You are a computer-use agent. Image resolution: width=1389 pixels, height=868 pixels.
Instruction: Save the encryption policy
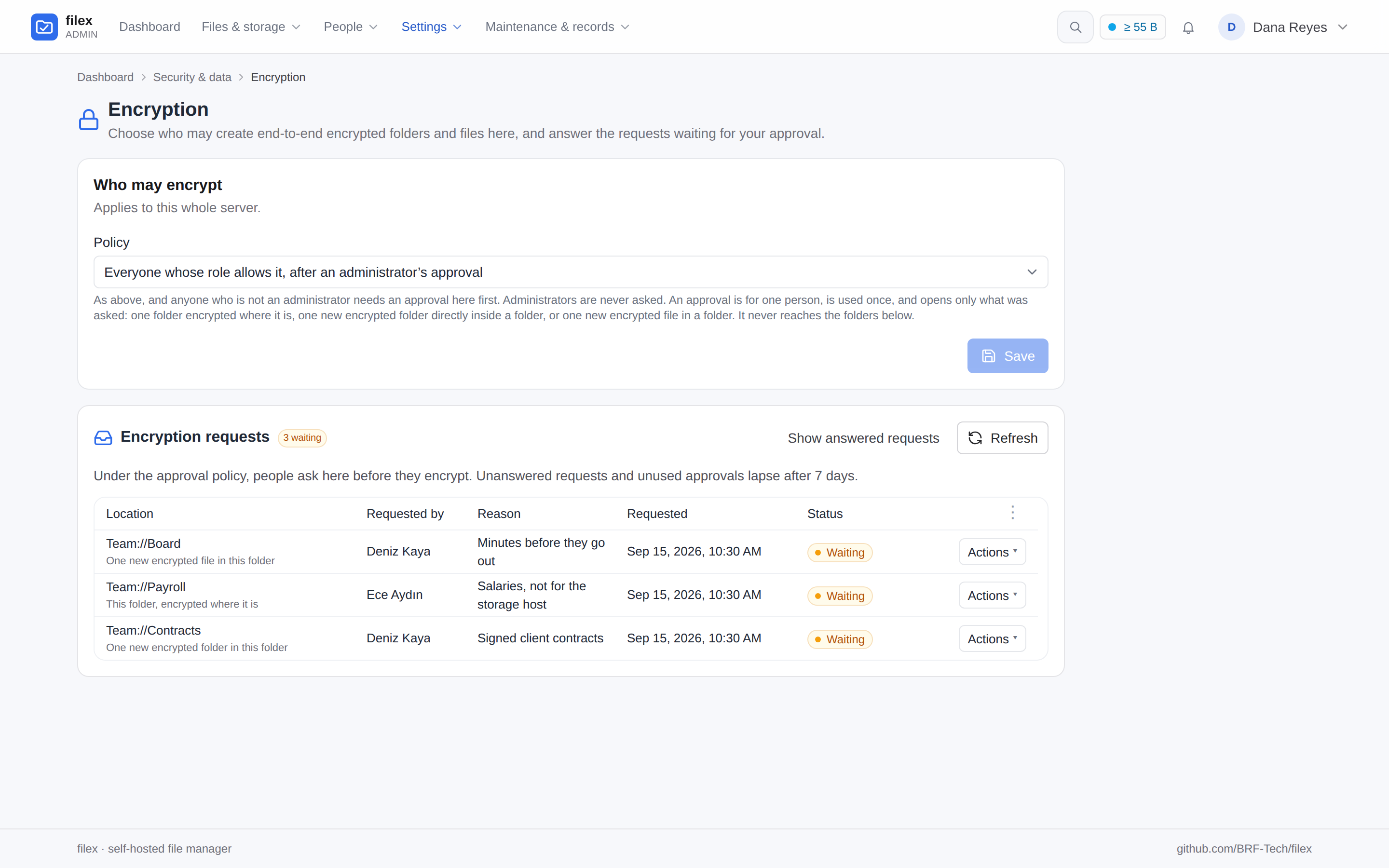coord(1008,356)
